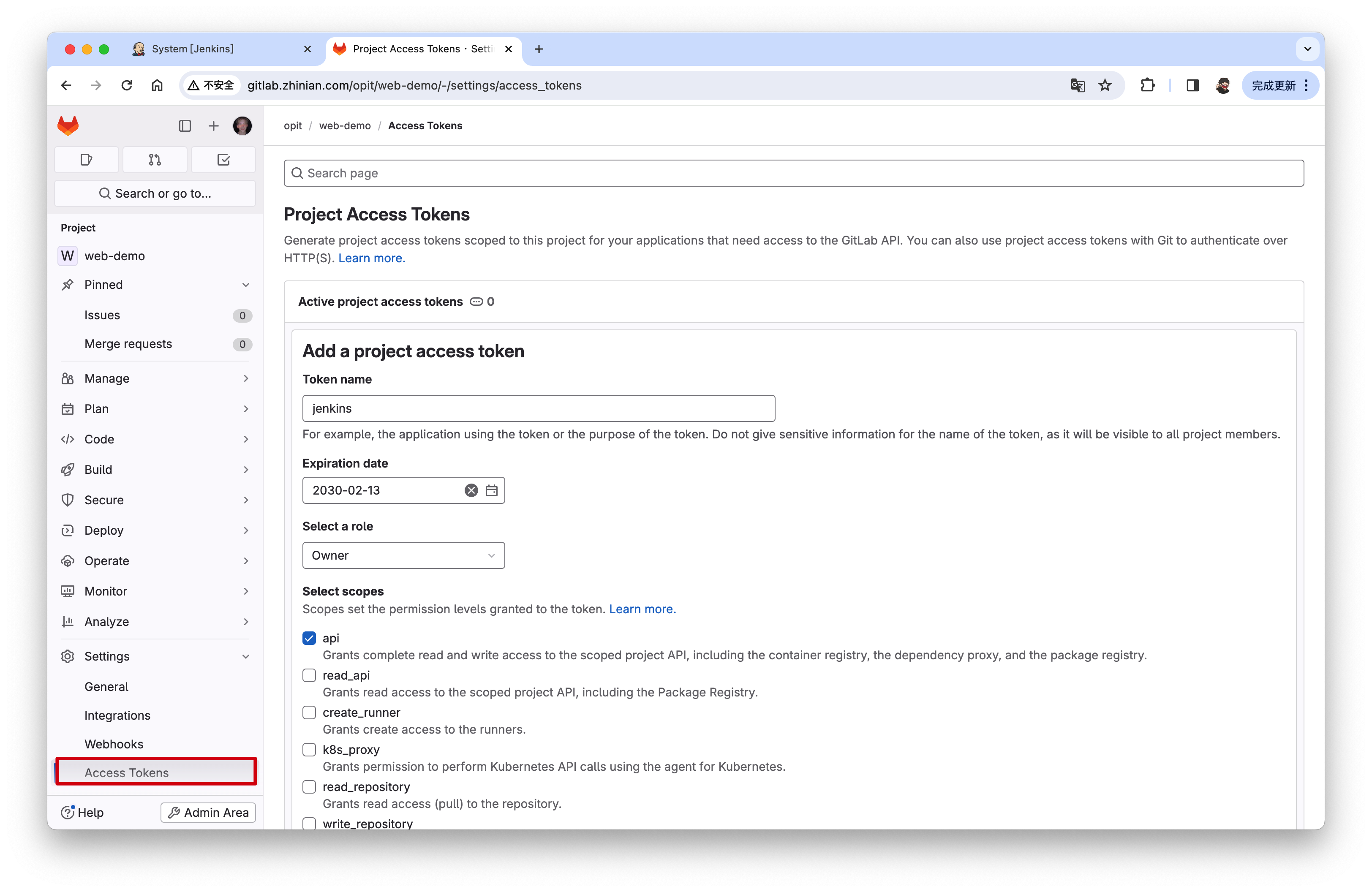1372x892 pixels.
Task: Open the tab search dropdown arrow
Action: (x=1307, y=49)
